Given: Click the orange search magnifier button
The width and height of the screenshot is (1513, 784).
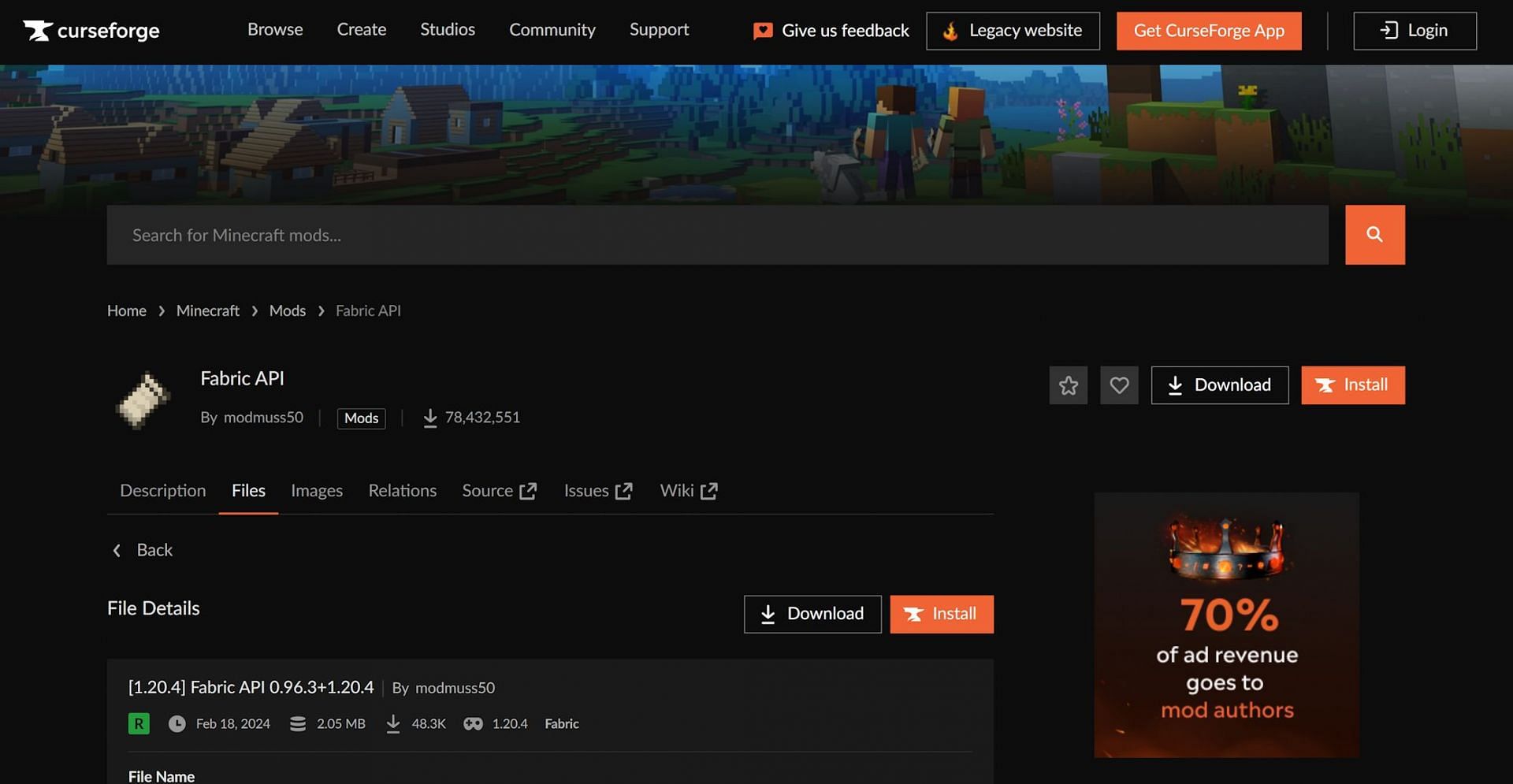Looking at the screenshot, I should [1374, 235].
